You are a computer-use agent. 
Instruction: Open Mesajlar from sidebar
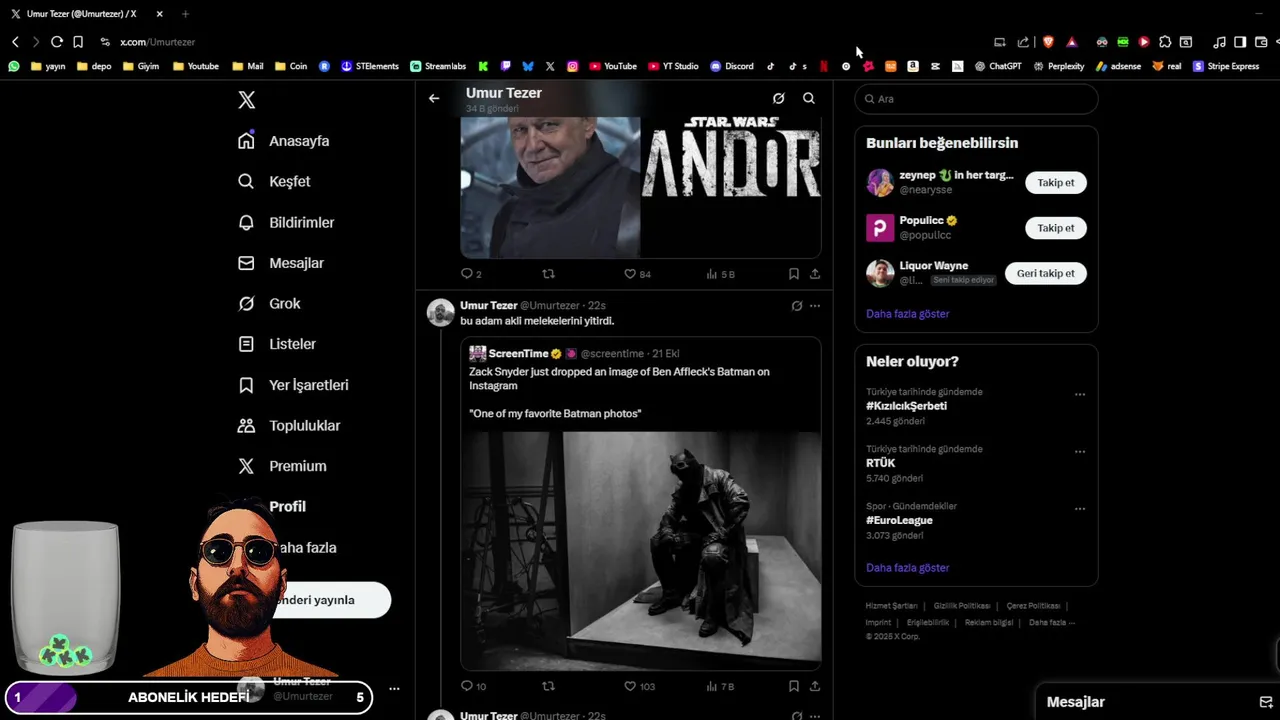click(x=281, y=263)
